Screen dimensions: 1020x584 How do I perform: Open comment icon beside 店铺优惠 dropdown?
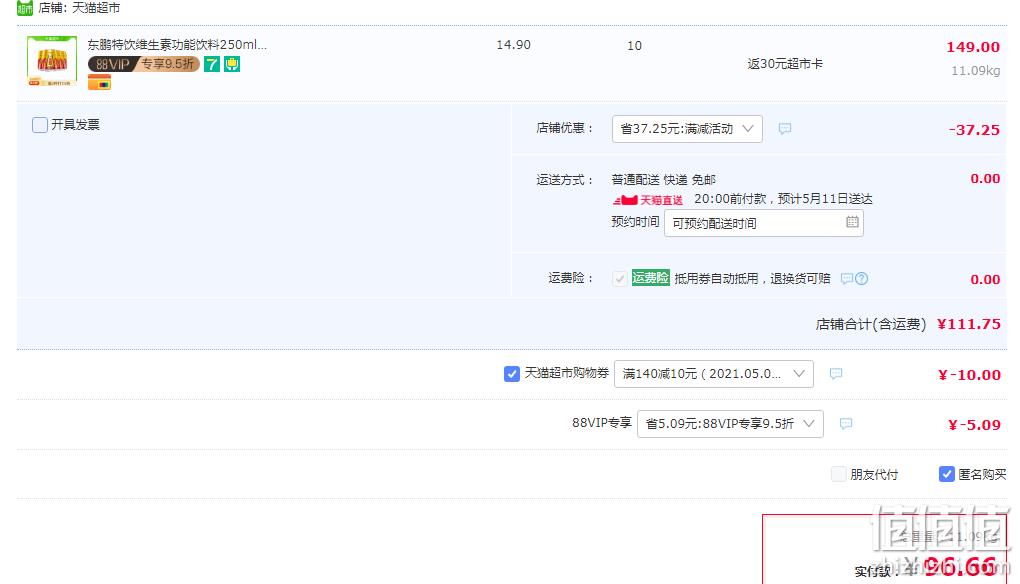[785, 129]
